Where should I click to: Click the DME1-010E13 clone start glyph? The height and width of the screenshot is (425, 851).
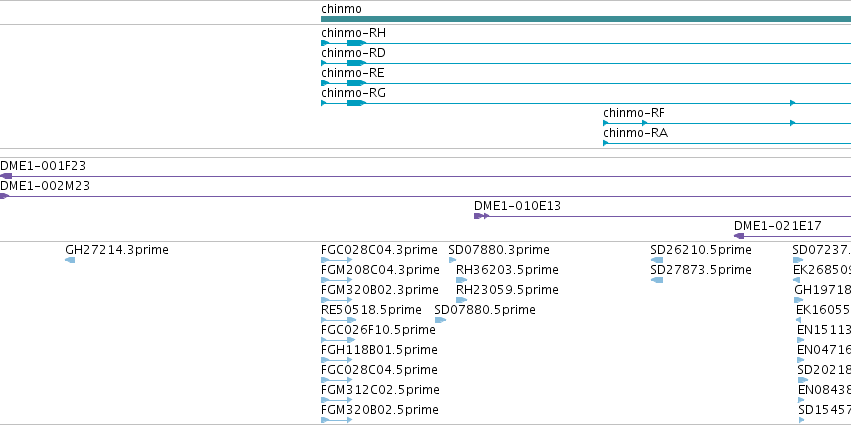[481, 216]
